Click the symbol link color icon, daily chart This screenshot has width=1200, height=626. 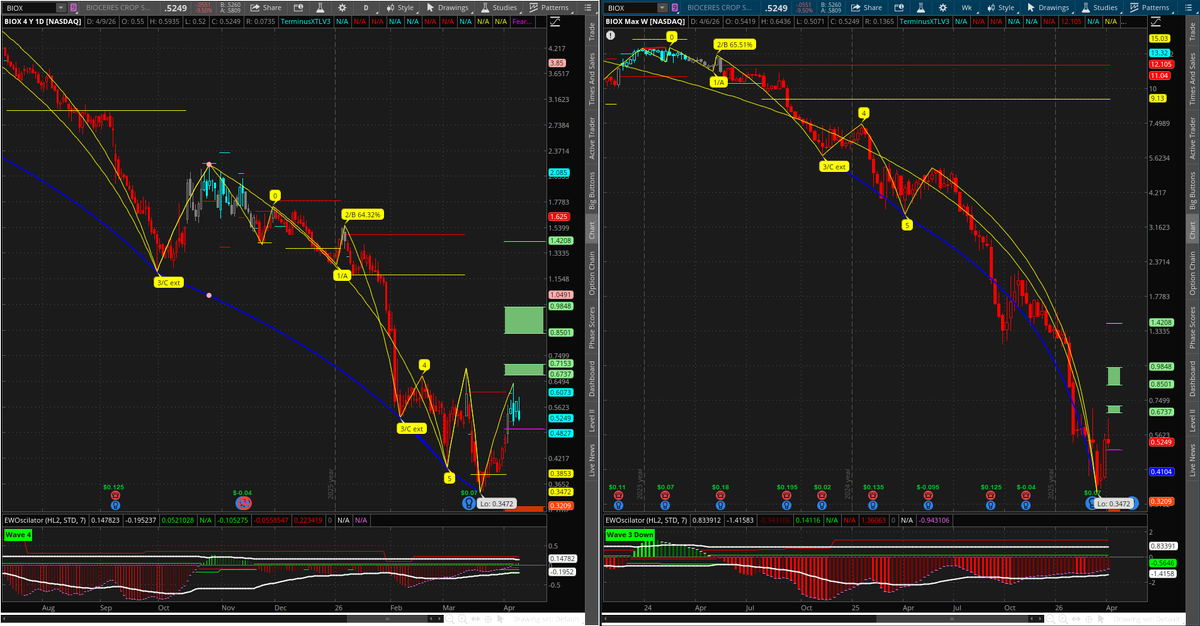[74, 8]
